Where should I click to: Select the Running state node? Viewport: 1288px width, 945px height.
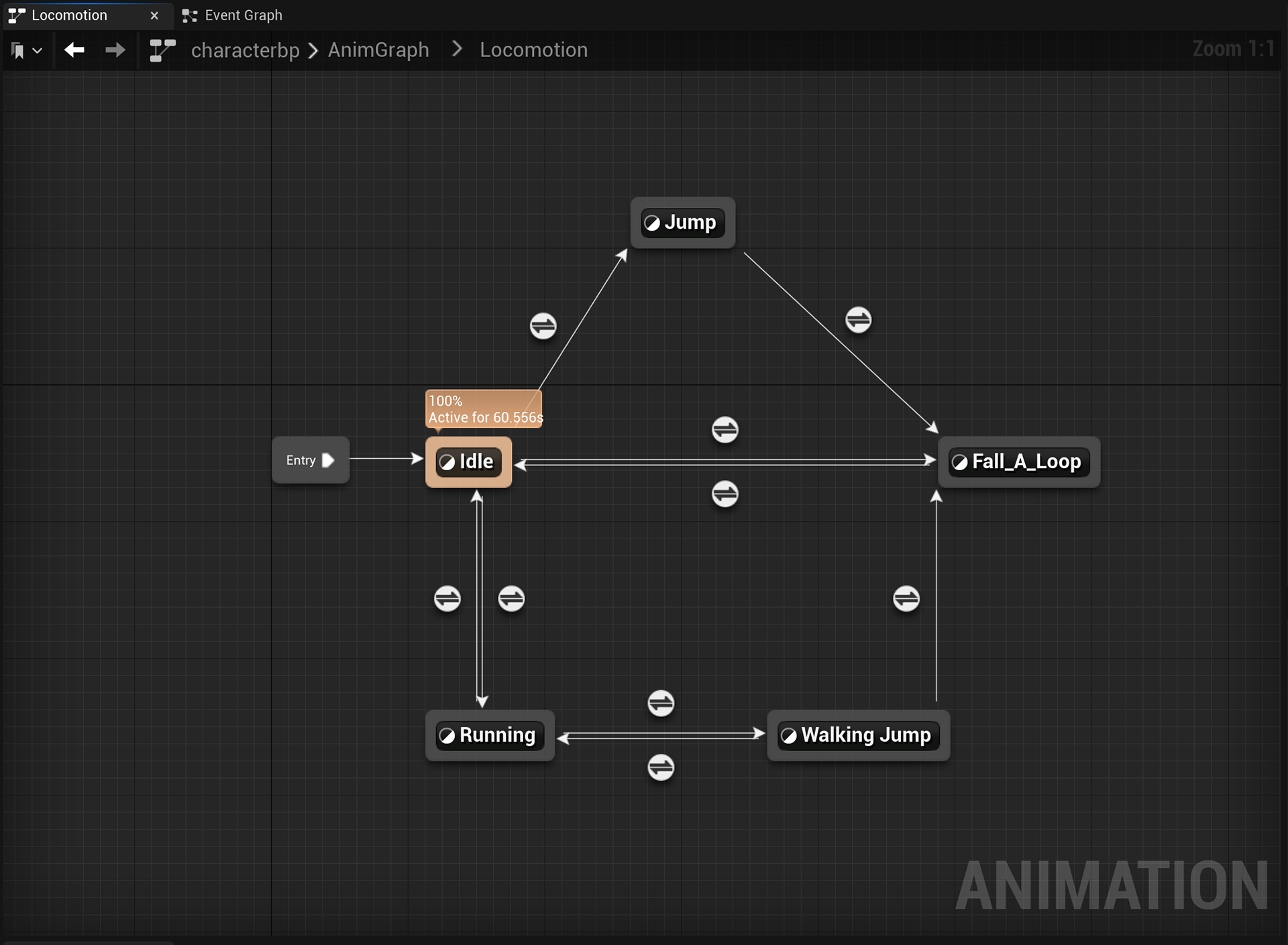(490, 735)
